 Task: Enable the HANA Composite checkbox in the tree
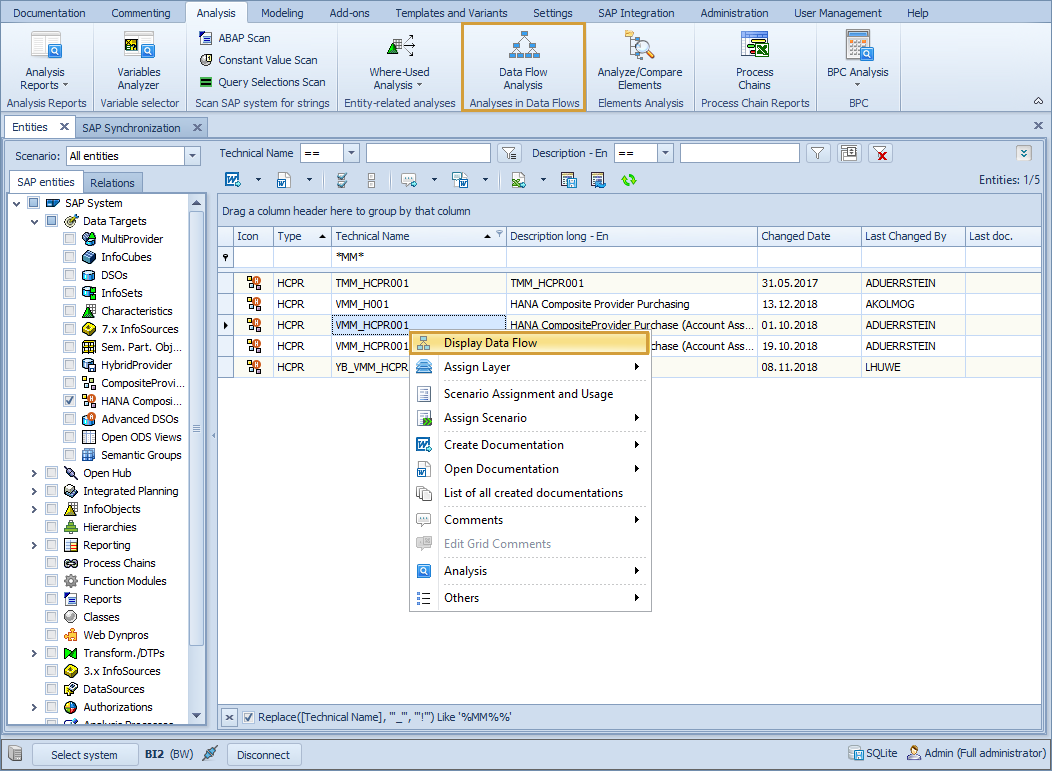(x=68, y=401)
